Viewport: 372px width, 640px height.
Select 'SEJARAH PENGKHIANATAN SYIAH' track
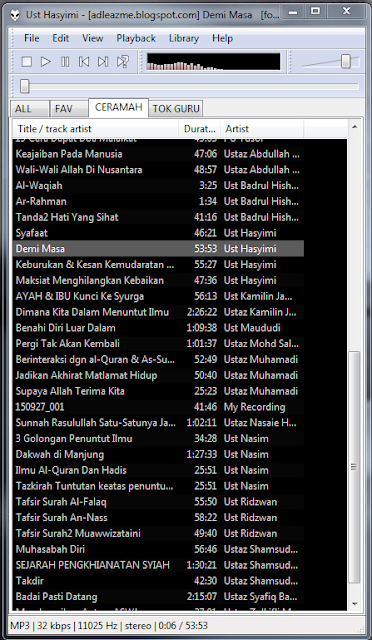(x=158, y=565)
